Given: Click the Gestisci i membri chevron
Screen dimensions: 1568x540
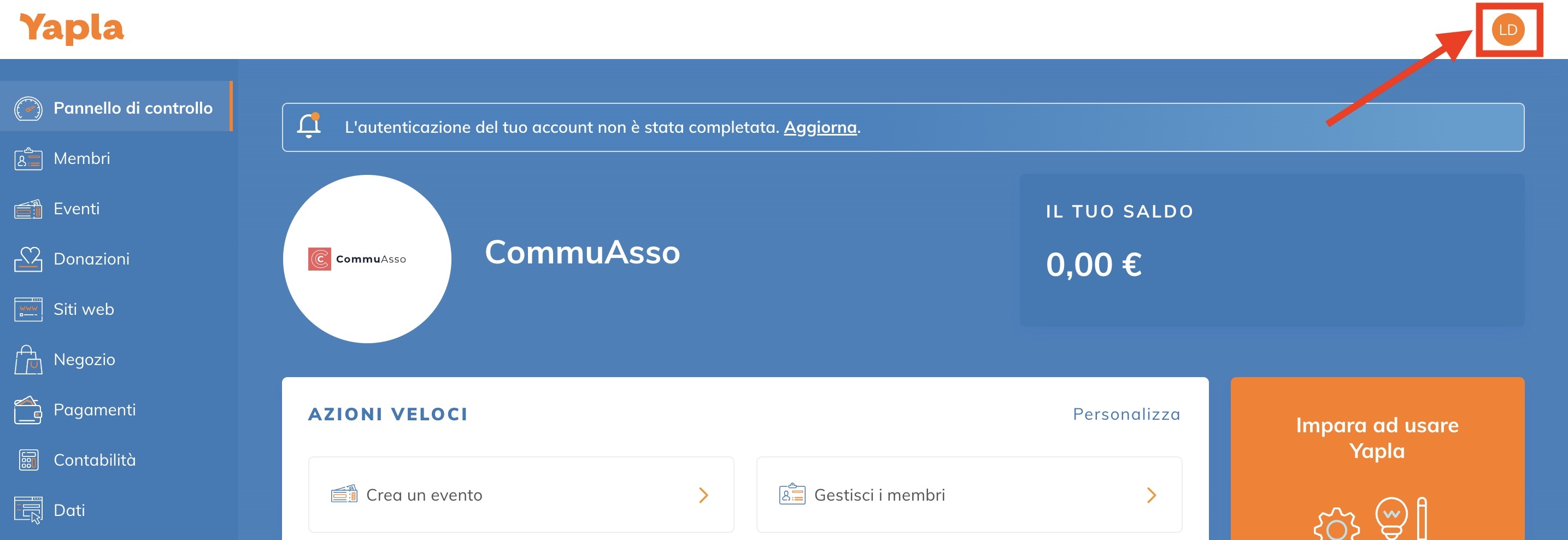Looking at the screenshot, I should (x=1151, y=495).
